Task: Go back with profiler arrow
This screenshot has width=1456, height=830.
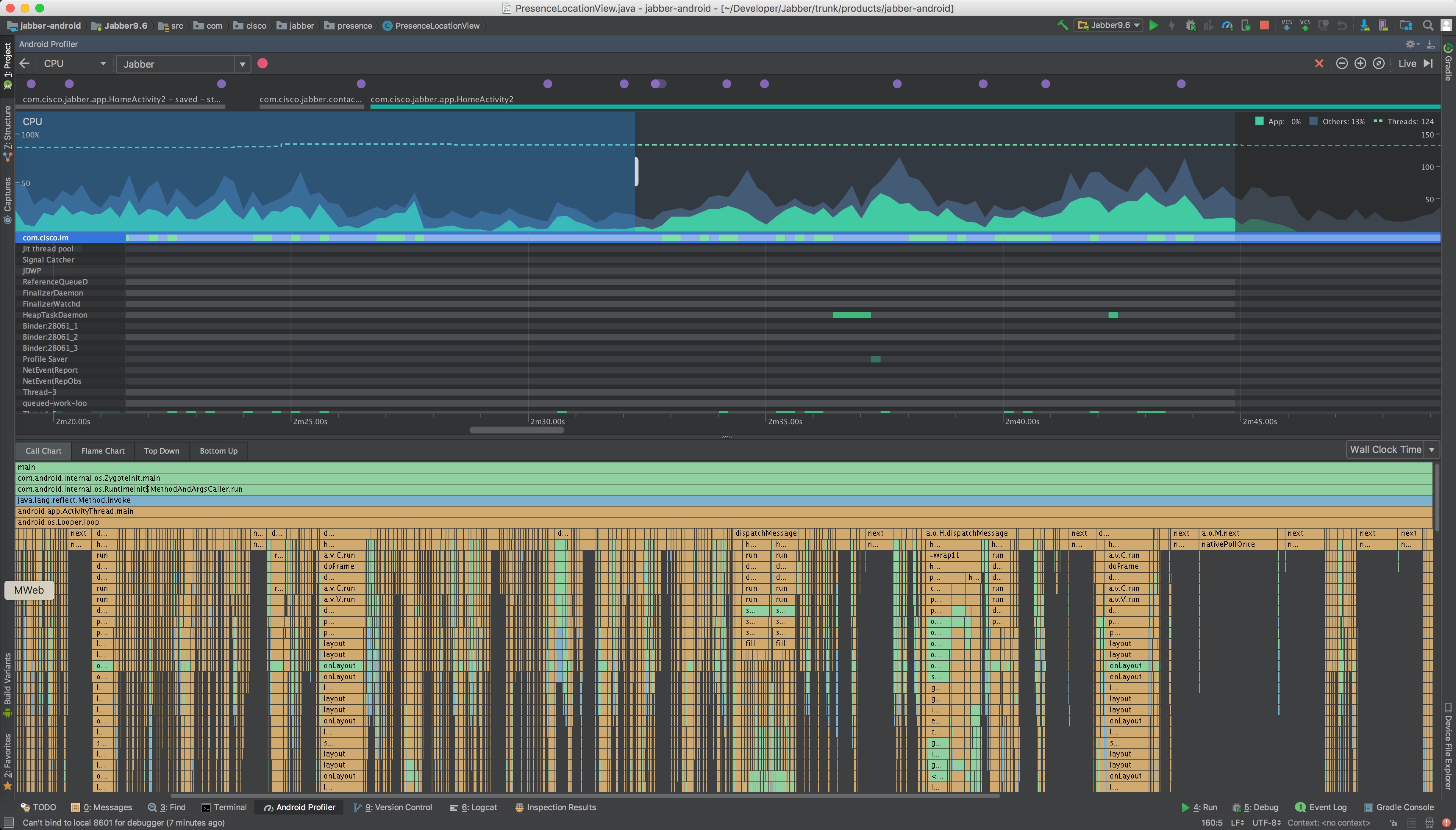Action: (25, 63)
